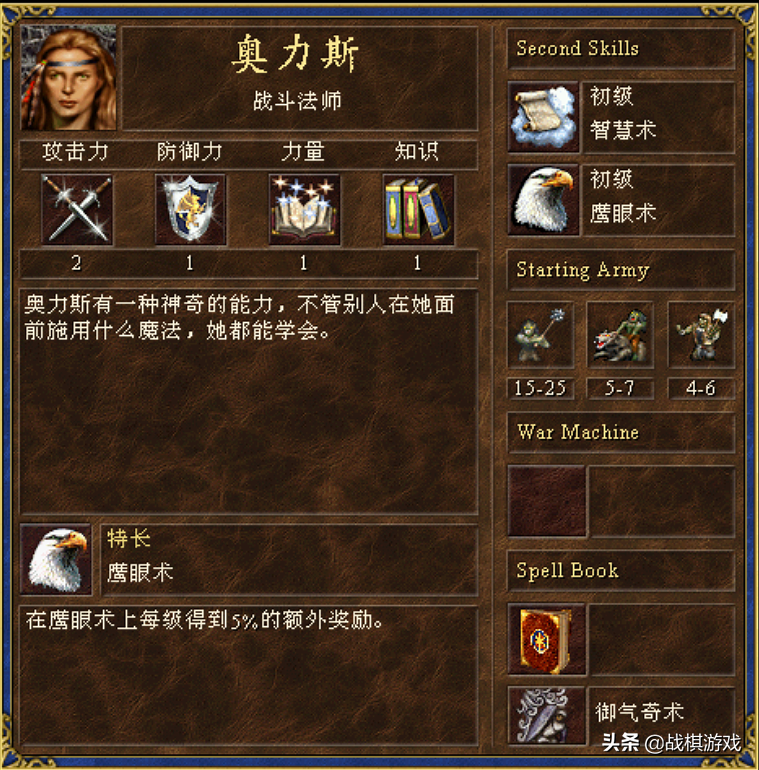Select the crossed swords attack icon

pyautogui.click(x=77, y=210)
